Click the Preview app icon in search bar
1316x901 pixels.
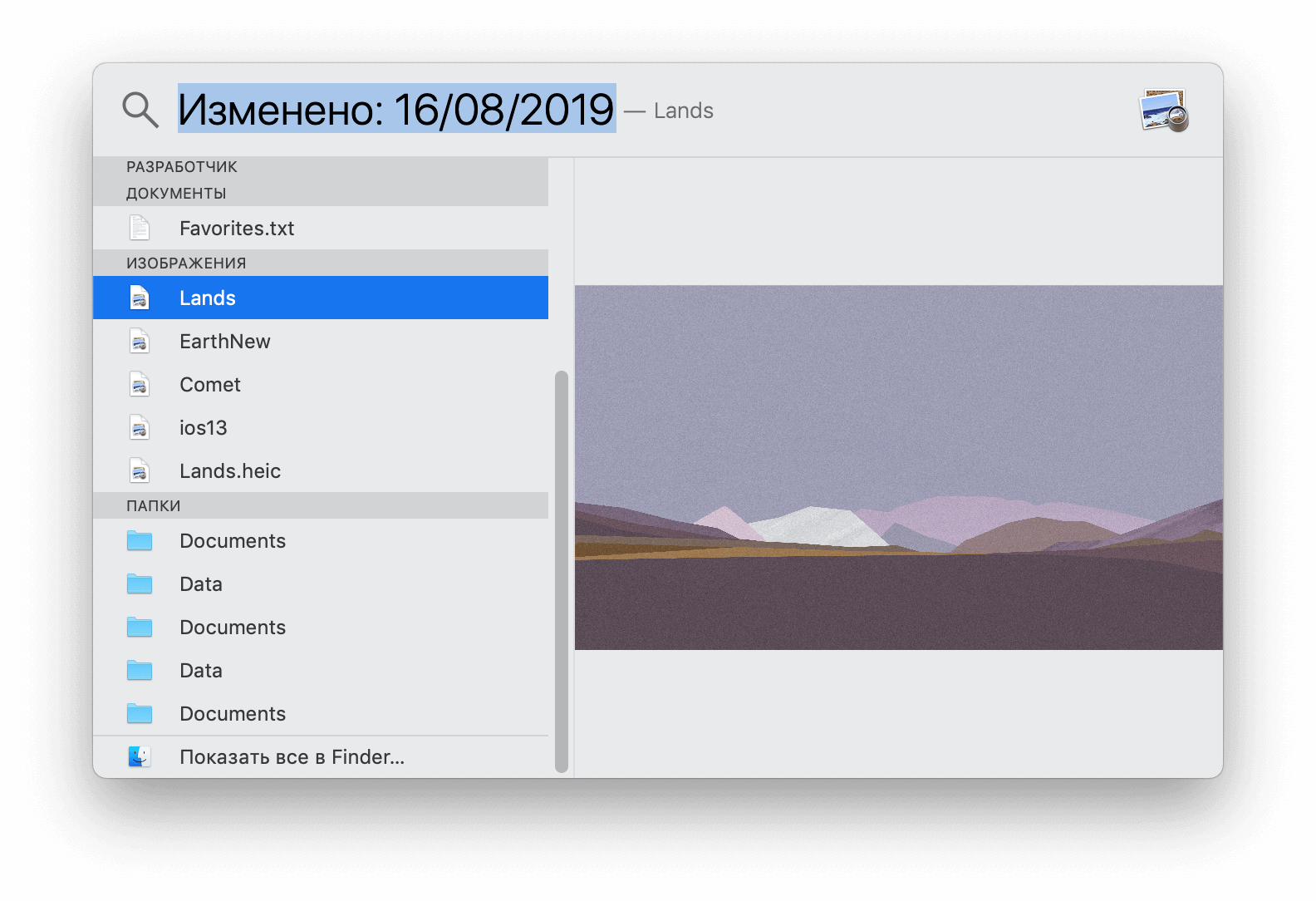pos(1164,110)
